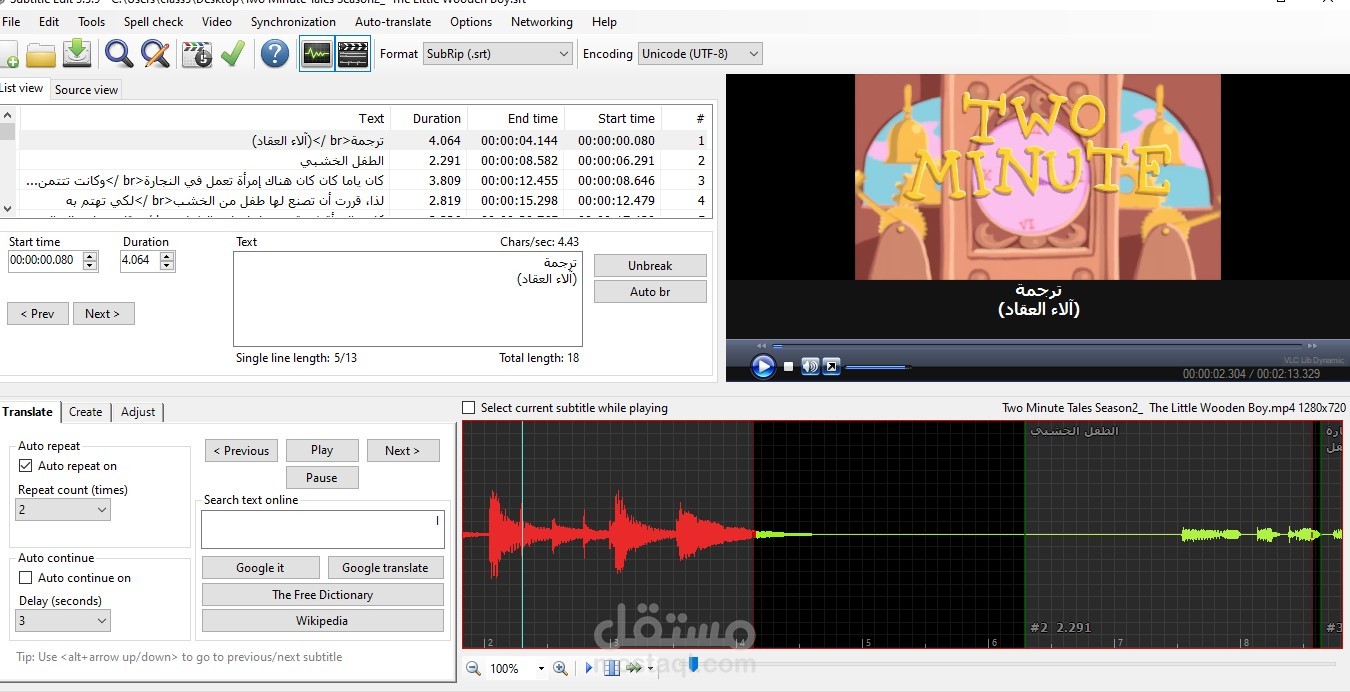1350x692 pixels.
Task: Click subtitle #2 region in the waveform
Action: coord(1170,535)
